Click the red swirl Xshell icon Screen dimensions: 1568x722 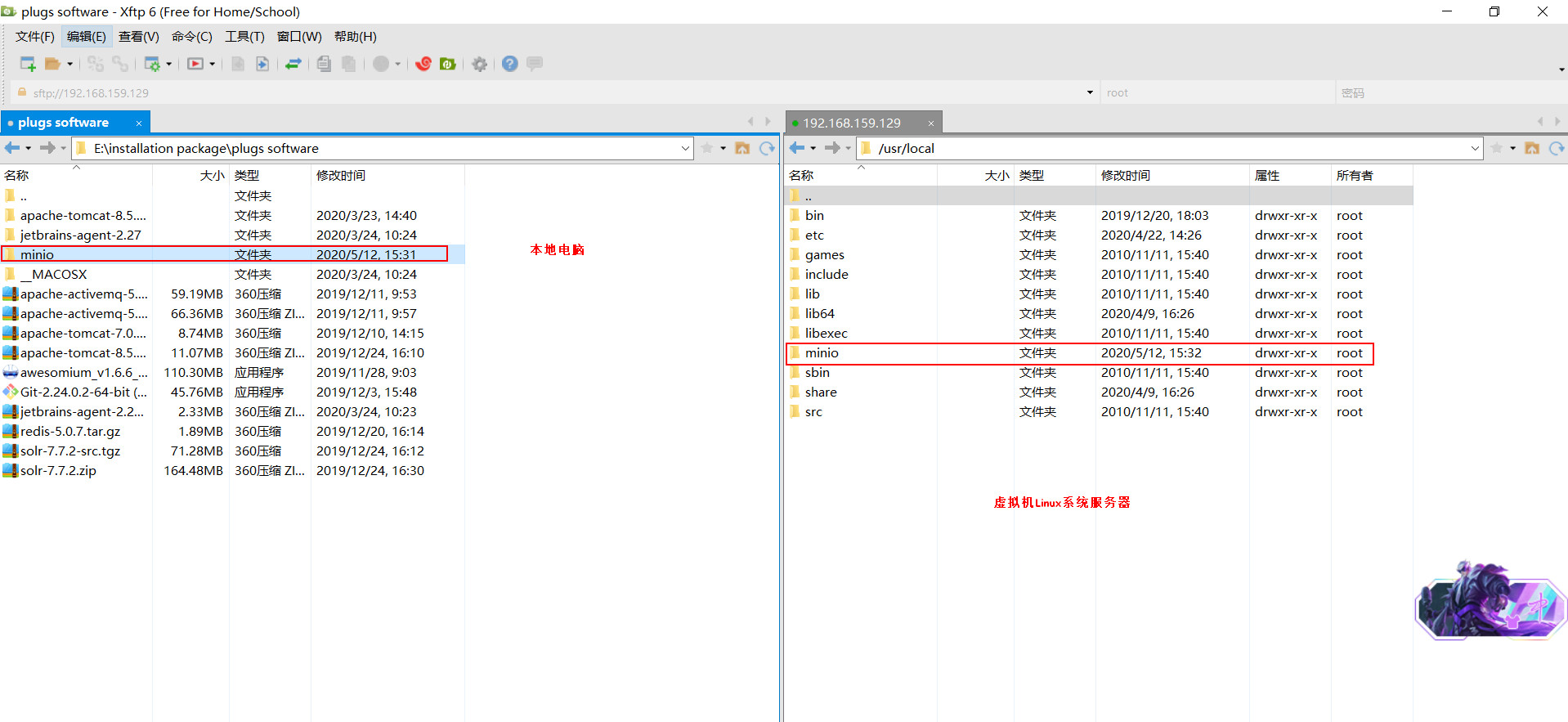tap(423, 64)
